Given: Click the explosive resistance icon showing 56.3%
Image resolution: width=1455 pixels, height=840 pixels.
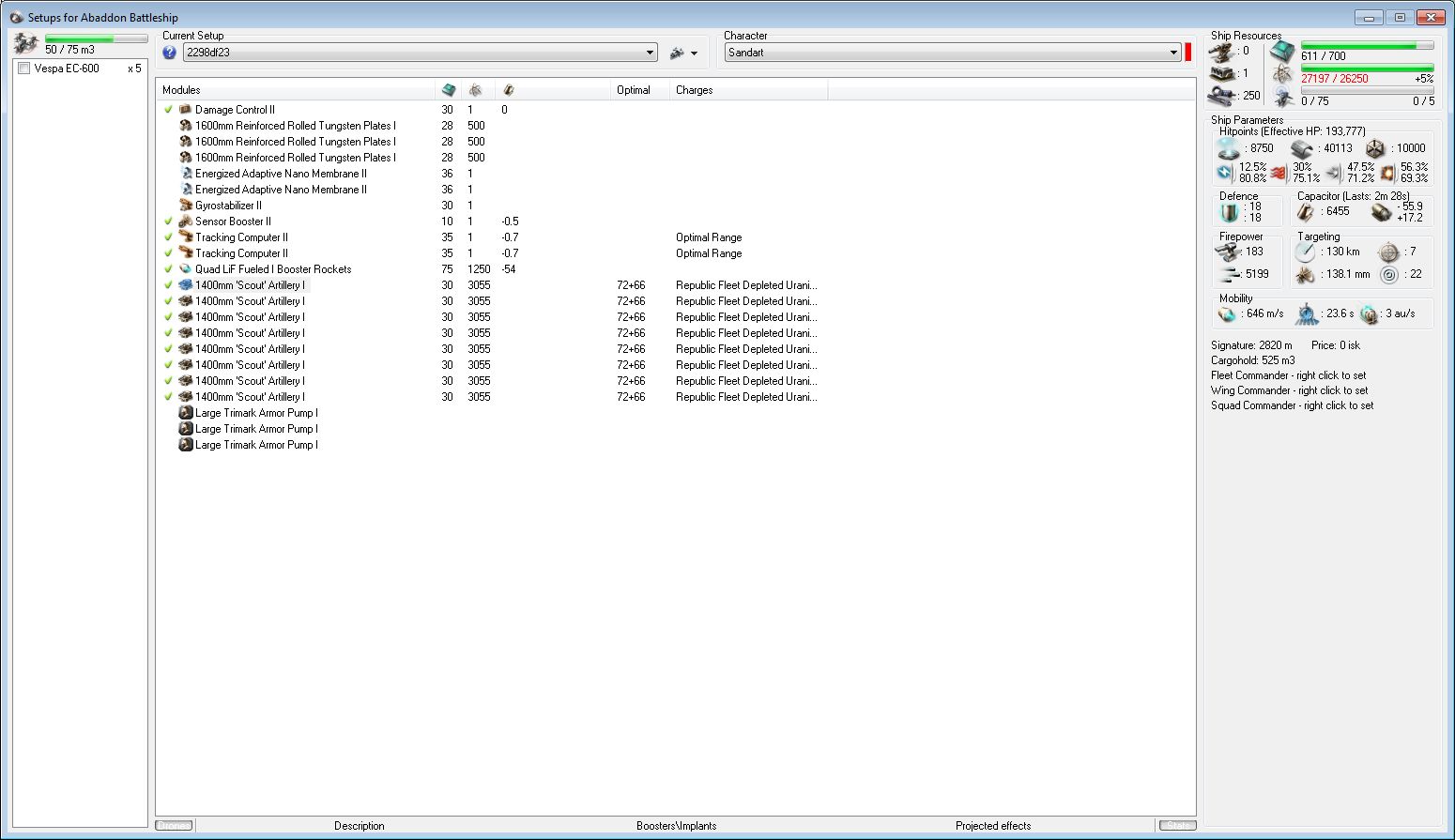Looking at the screenshot, I should (1387, 173).
